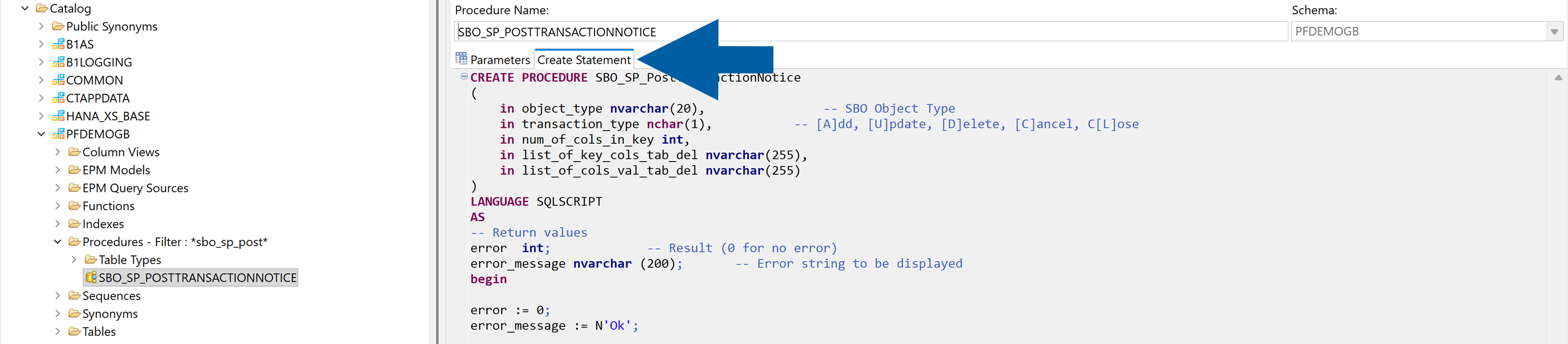1568x344 pixels.
Task: Switch to the Create Statement tab
Action: coord(584,60)
